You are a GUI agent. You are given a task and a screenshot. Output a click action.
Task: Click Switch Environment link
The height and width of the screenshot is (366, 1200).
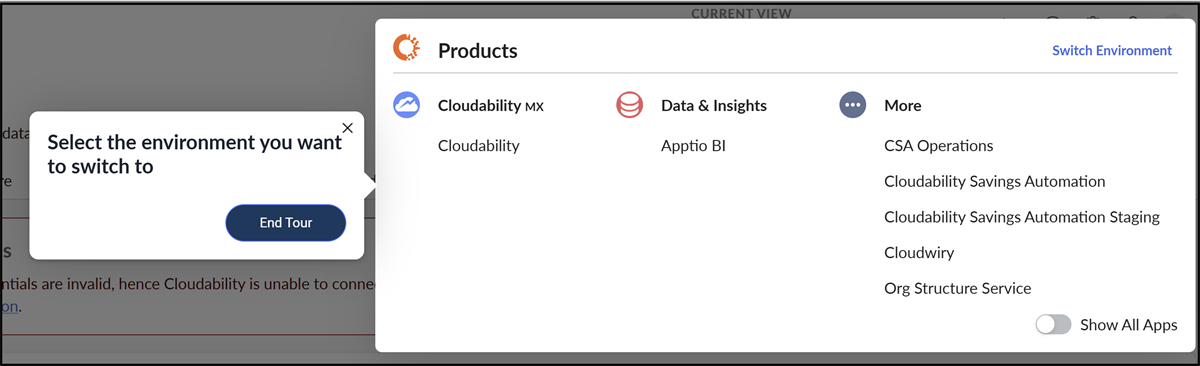1112,50
